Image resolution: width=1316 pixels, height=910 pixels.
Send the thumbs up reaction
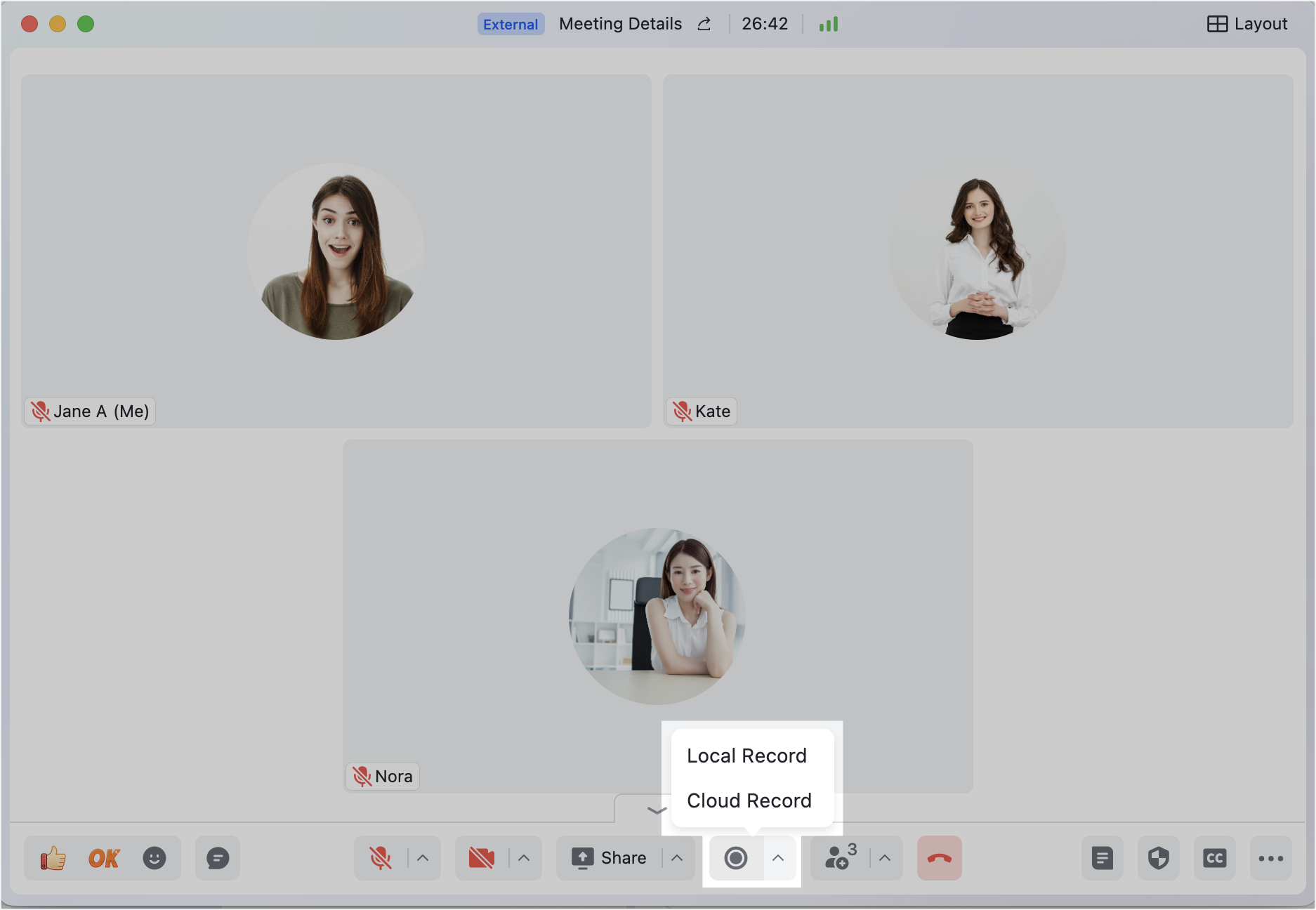coord(53,857)
